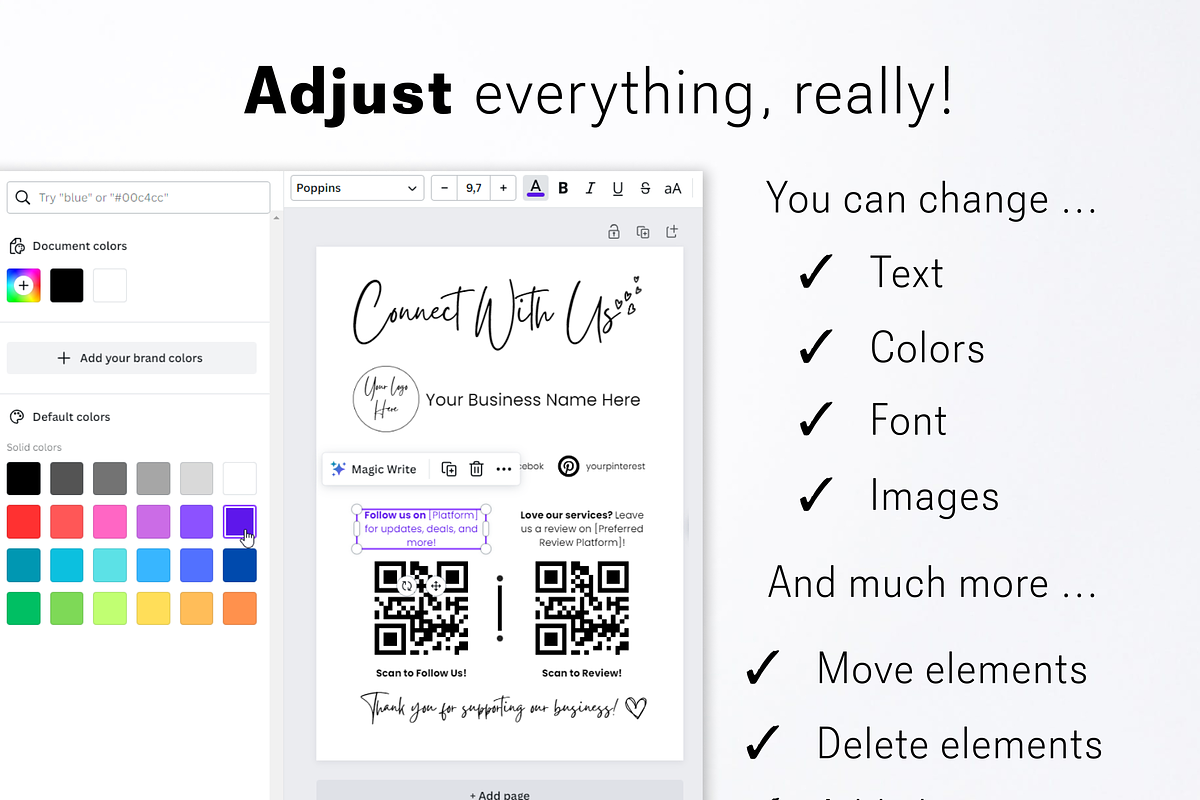Choose medium gray default color swatch
1200x800 pixels.
pyautogui.click(x=110, y=478)
